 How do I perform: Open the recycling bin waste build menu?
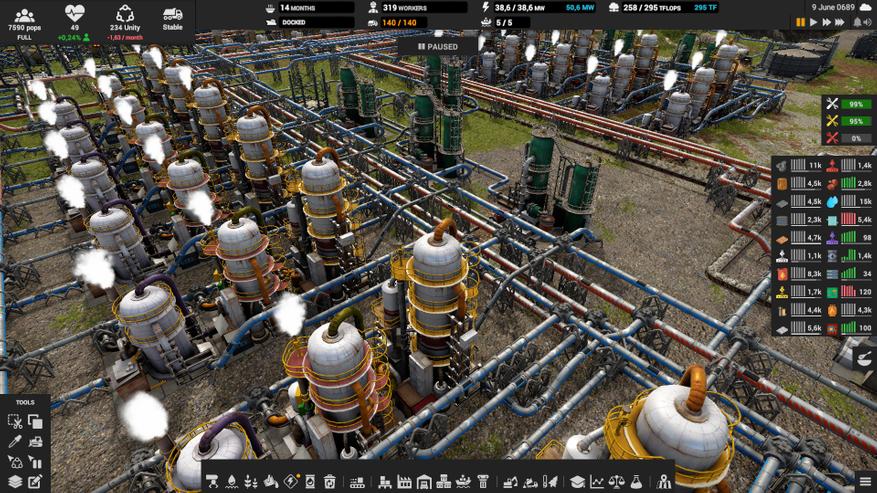pyautogui.click(x=330, y=481)
